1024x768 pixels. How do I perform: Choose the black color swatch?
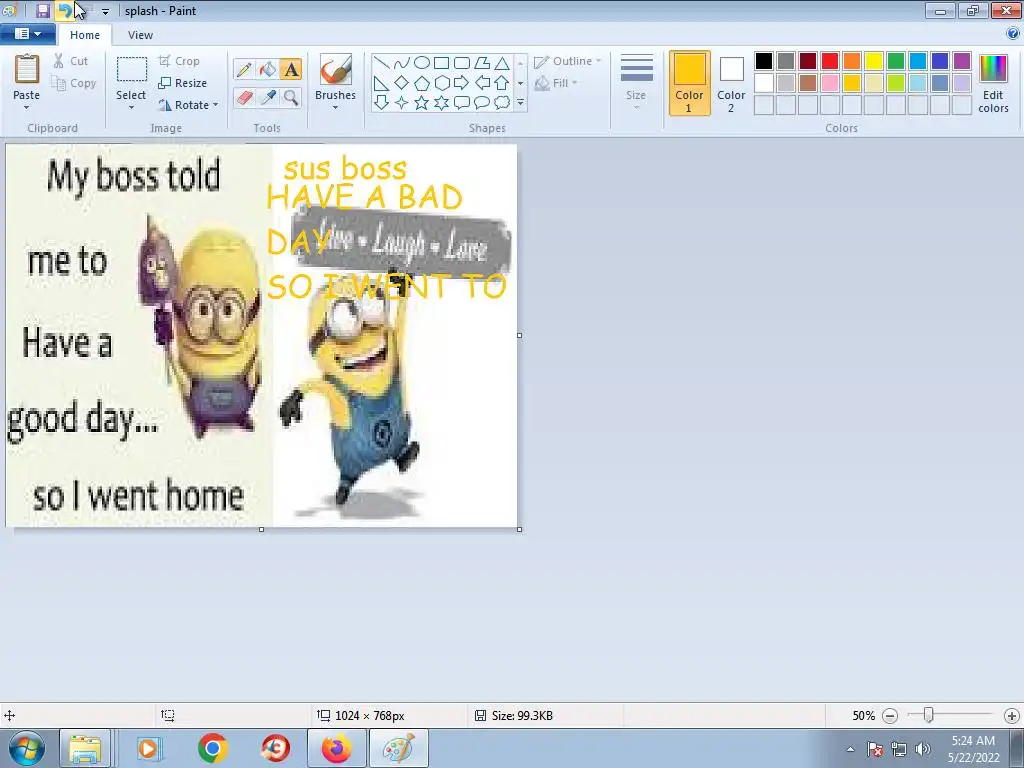[764, 61]
